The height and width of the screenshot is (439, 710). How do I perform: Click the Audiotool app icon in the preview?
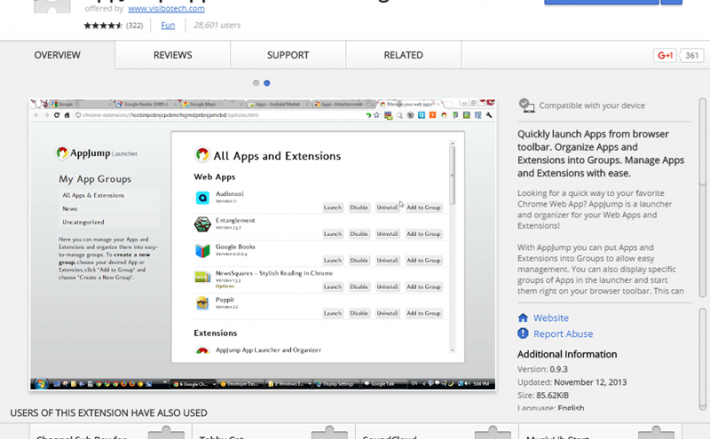tap(202, 198)
